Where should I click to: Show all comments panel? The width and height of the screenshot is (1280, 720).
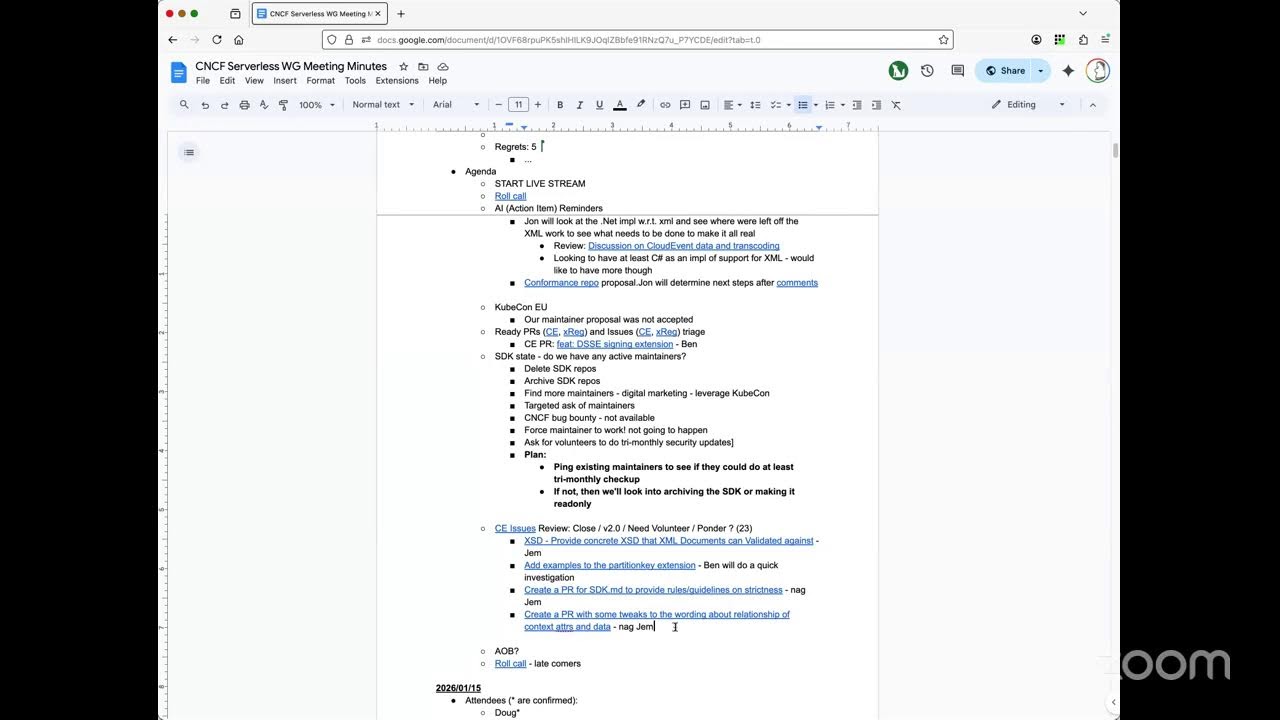pyautogui.click(x=958, y=71)
